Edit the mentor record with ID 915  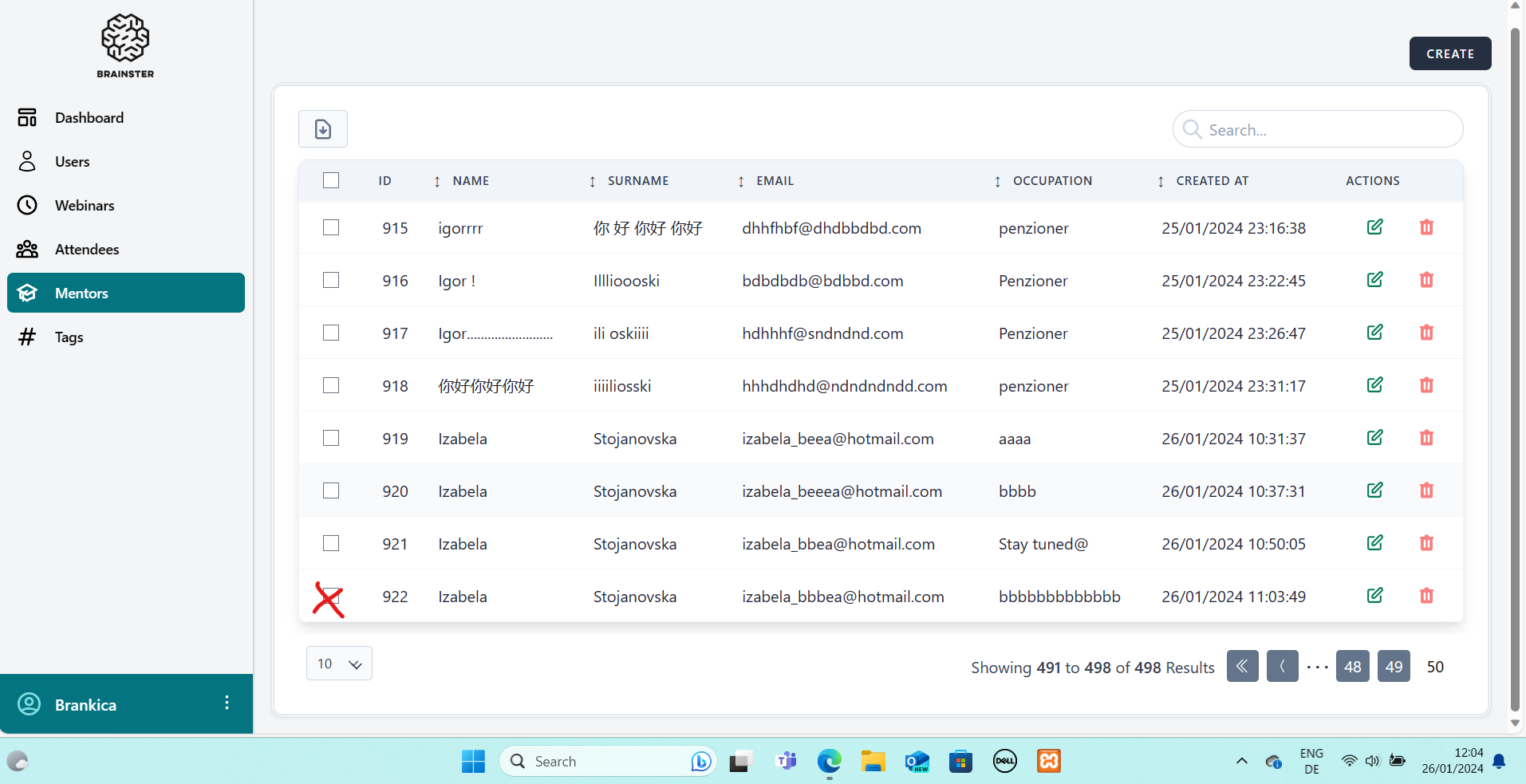pyautogui.click(x=1374, y=227)
